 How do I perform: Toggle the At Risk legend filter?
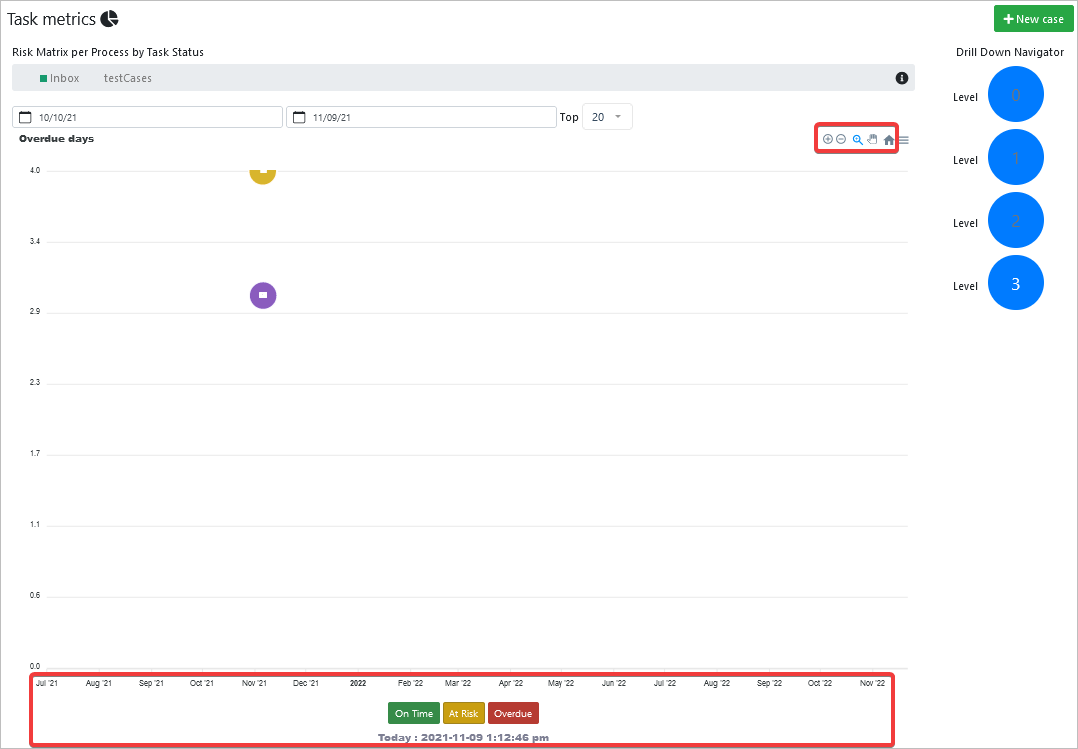pyautogui.click(x=463, y=713)
